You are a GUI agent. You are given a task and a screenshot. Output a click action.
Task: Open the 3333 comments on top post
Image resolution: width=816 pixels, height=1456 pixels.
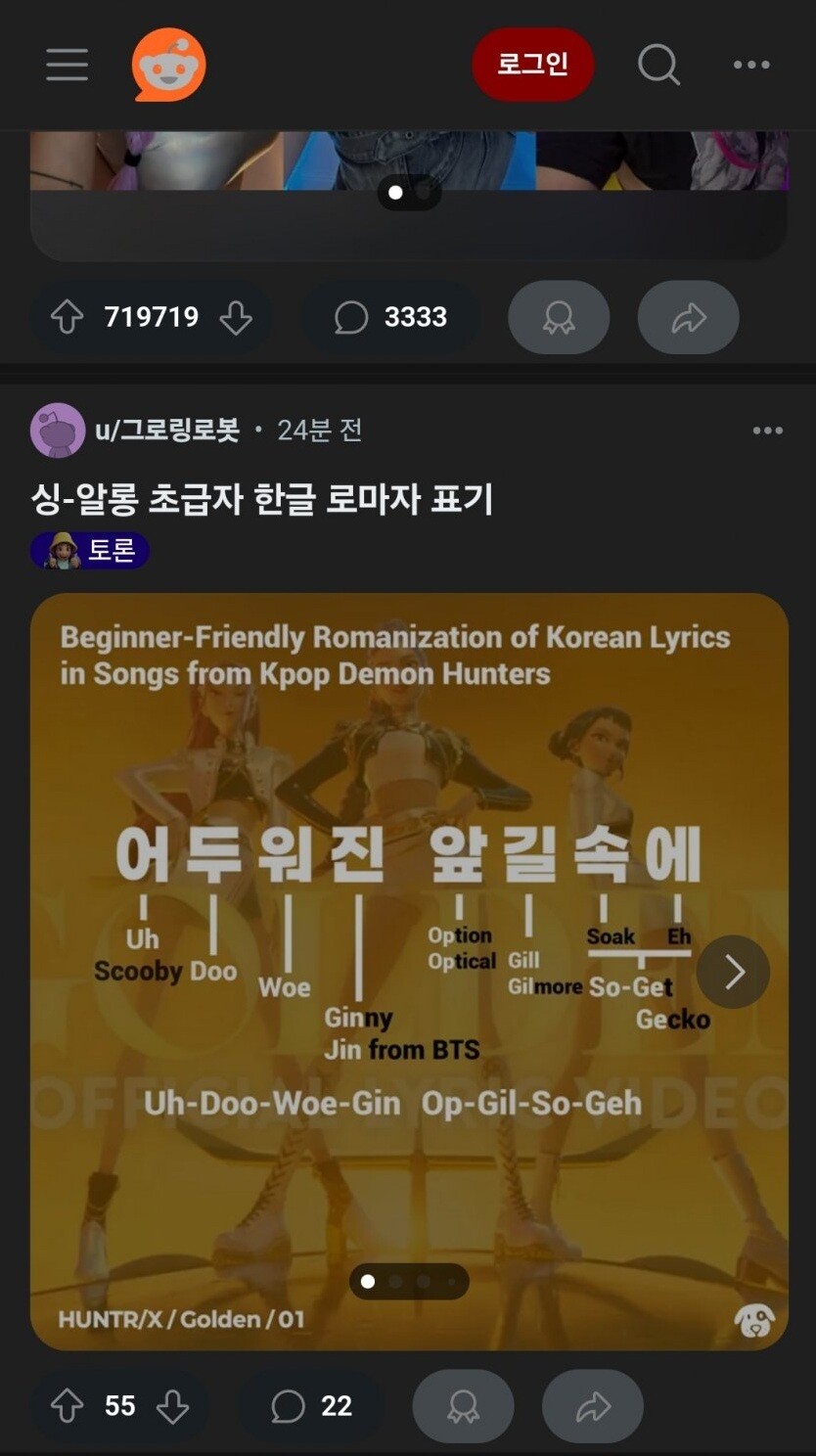[390, 317]
